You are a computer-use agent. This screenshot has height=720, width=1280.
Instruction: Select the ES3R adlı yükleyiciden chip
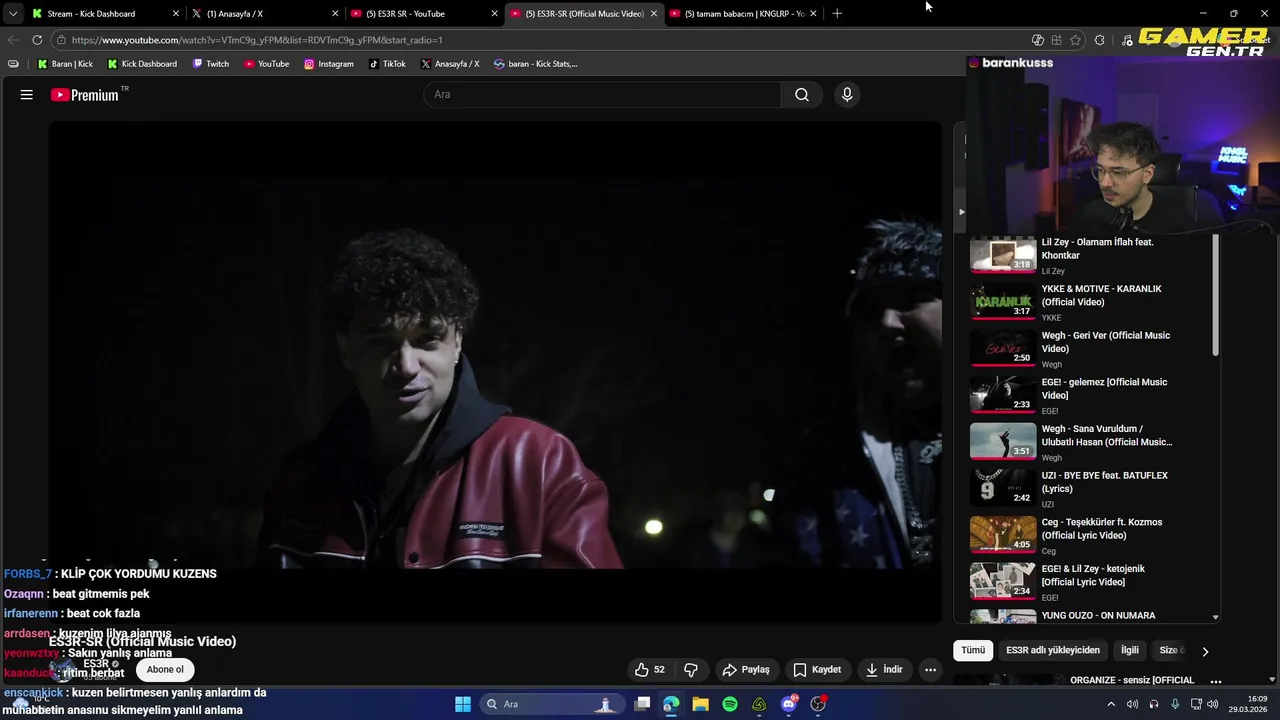pyautogui.click(x=1052, y=650)
